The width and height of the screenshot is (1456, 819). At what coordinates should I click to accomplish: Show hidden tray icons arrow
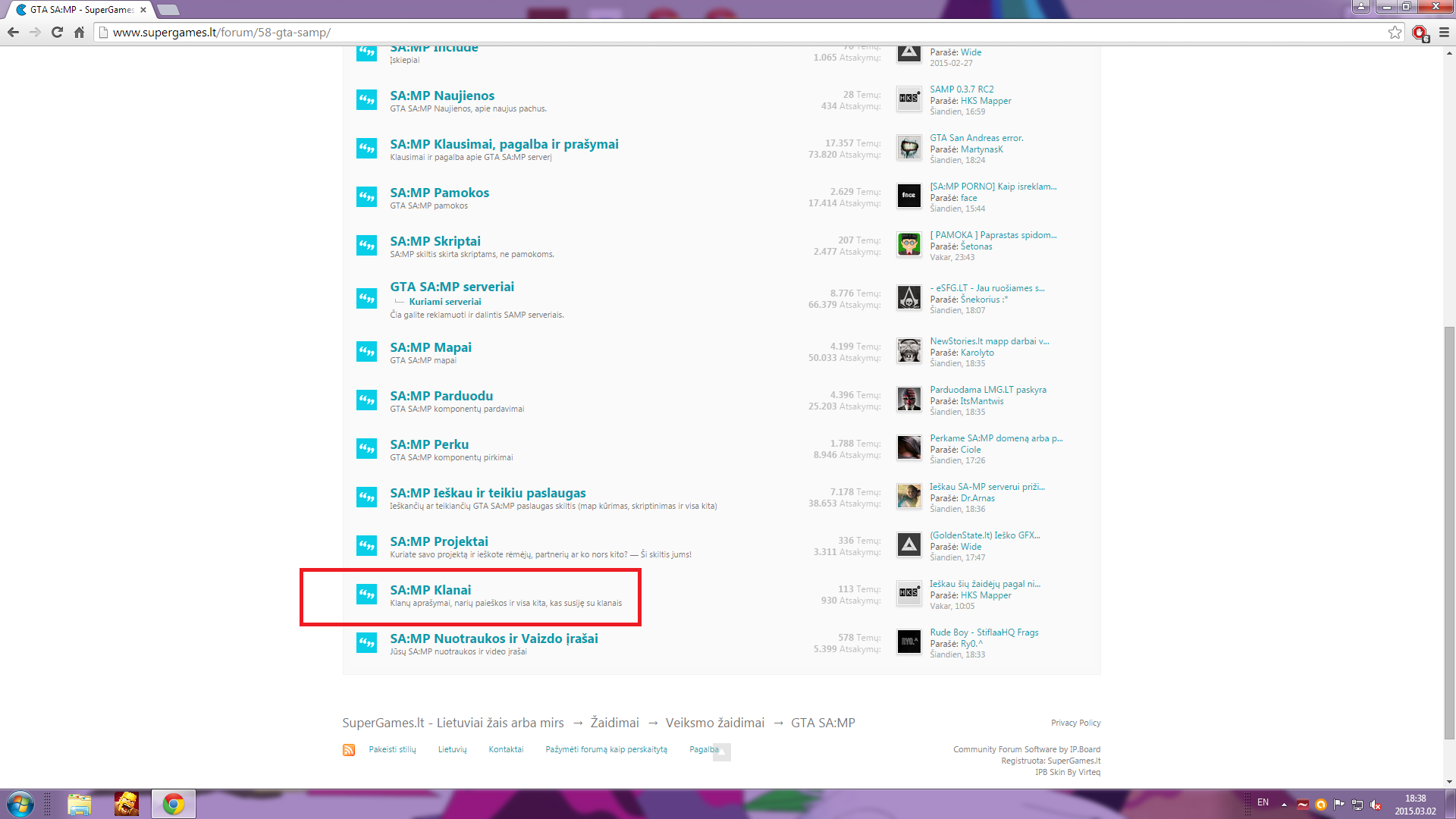1284,805
